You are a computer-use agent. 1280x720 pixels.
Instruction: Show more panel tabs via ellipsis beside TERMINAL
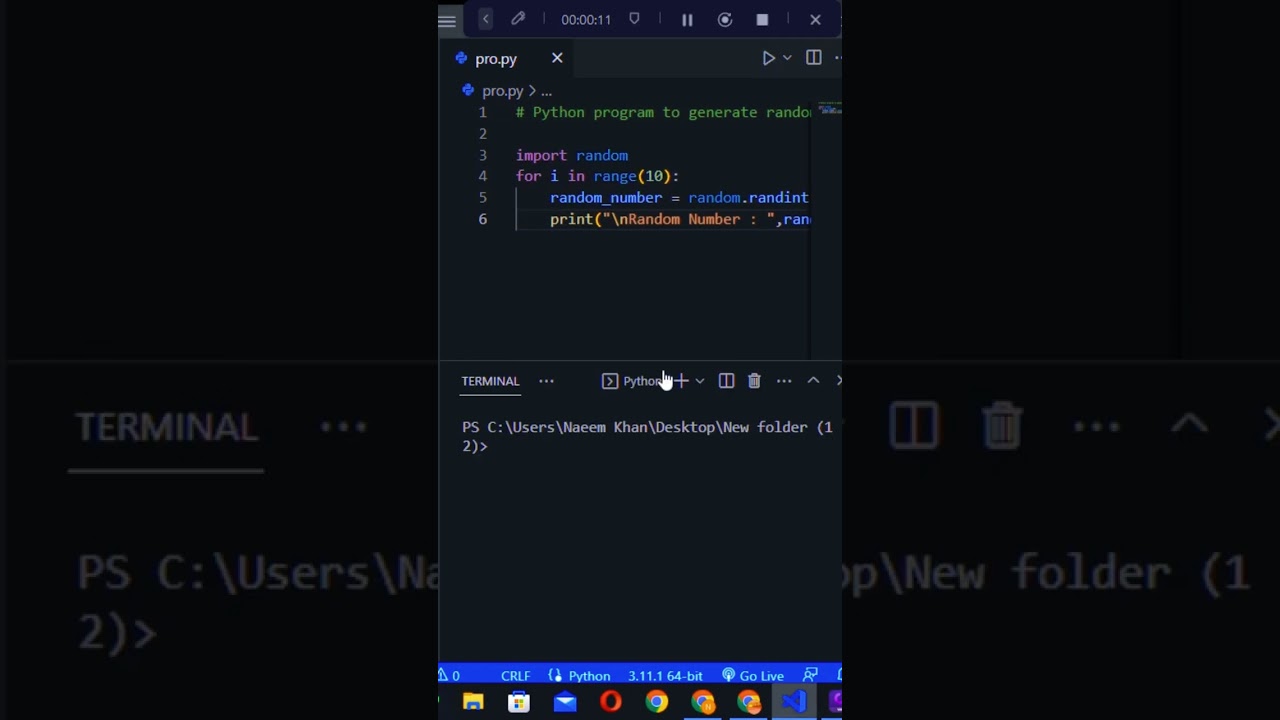(546, 381)
